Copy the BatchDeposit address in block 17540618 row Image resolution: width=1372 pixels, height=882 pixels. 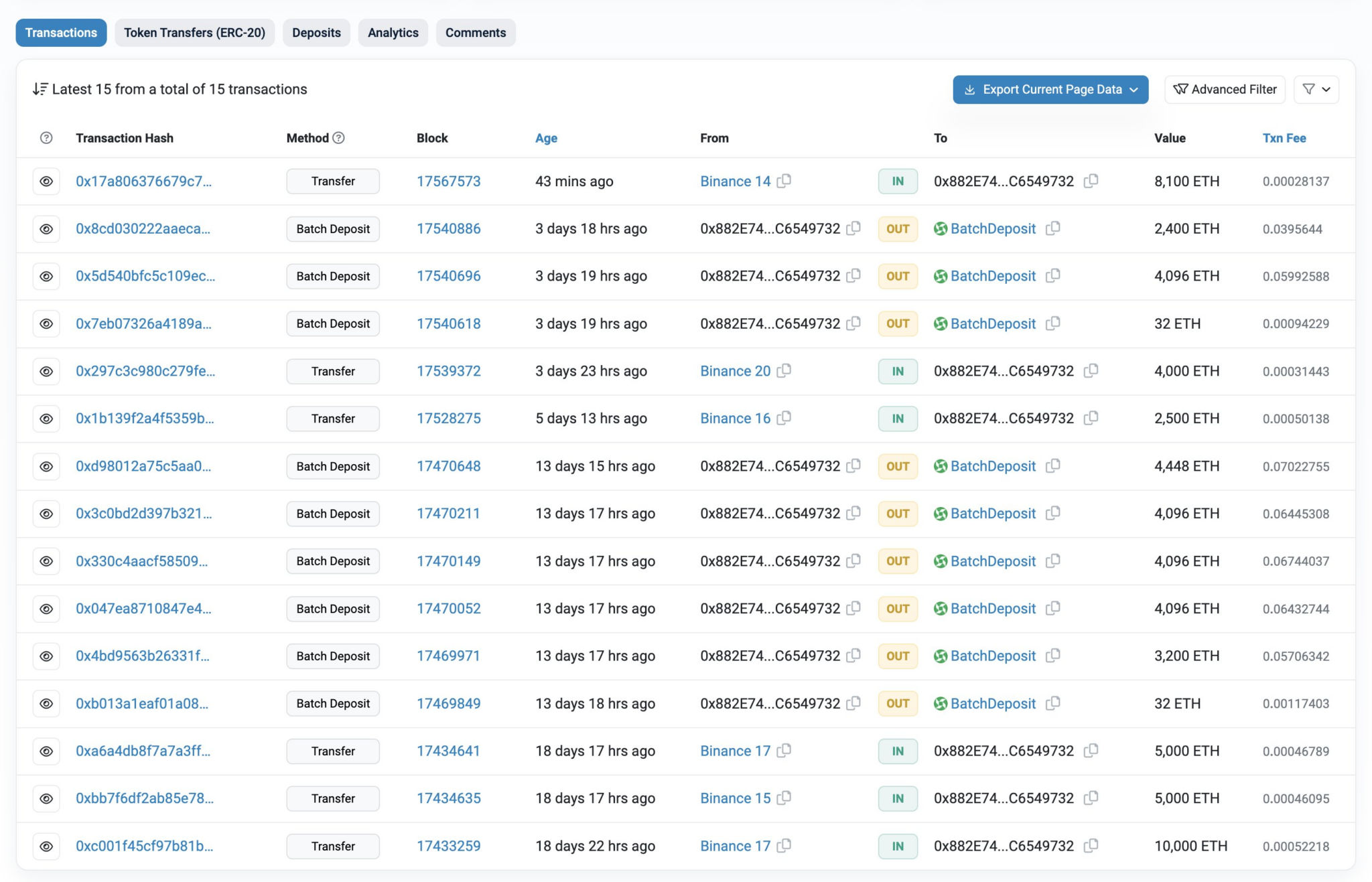tap(1053, 323)
